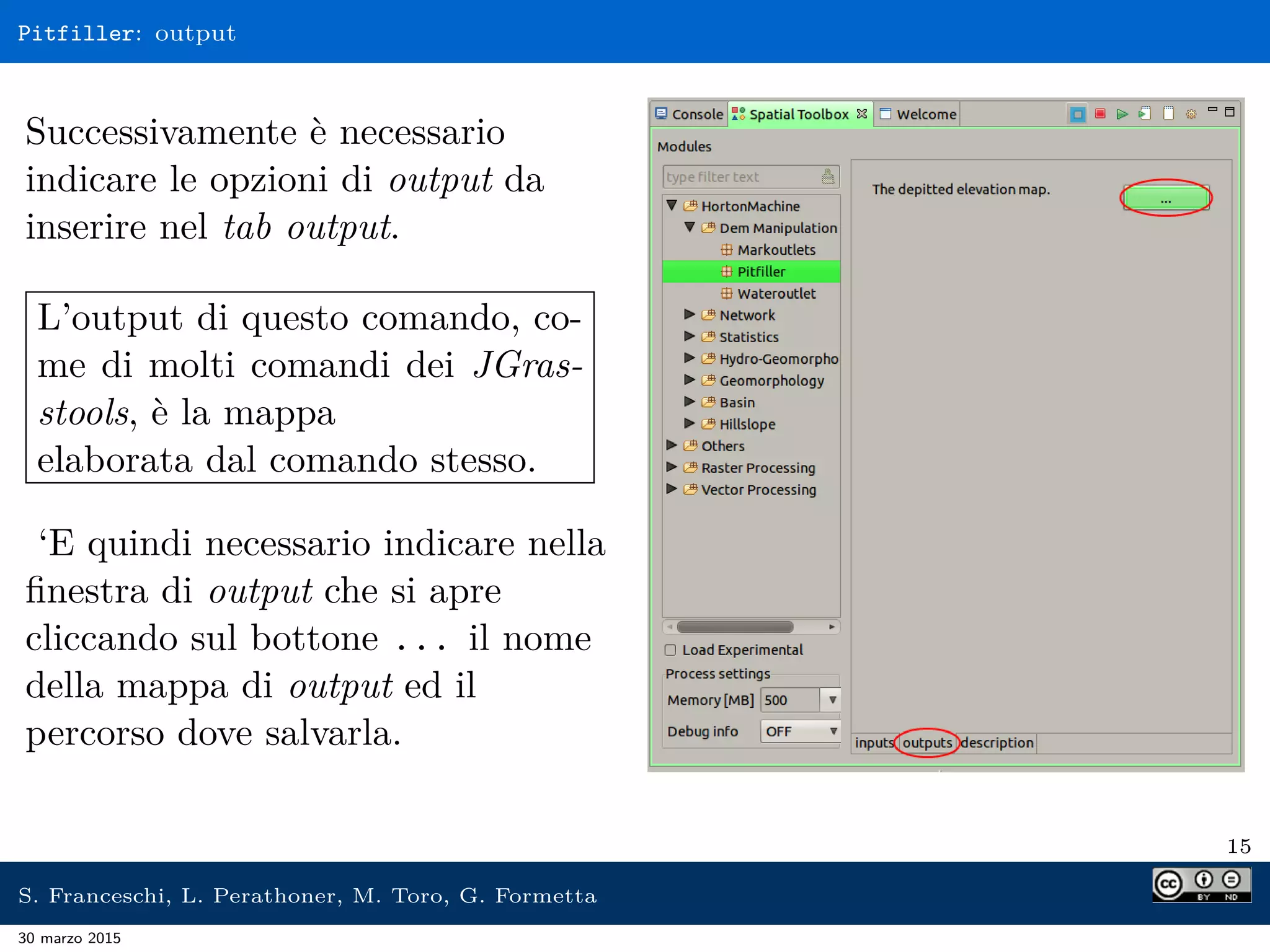Expand the Hydro-Geomorpho tree node
Image resolution: width=1270 pixels, height=952 pixels.
[x=689, y=358]
